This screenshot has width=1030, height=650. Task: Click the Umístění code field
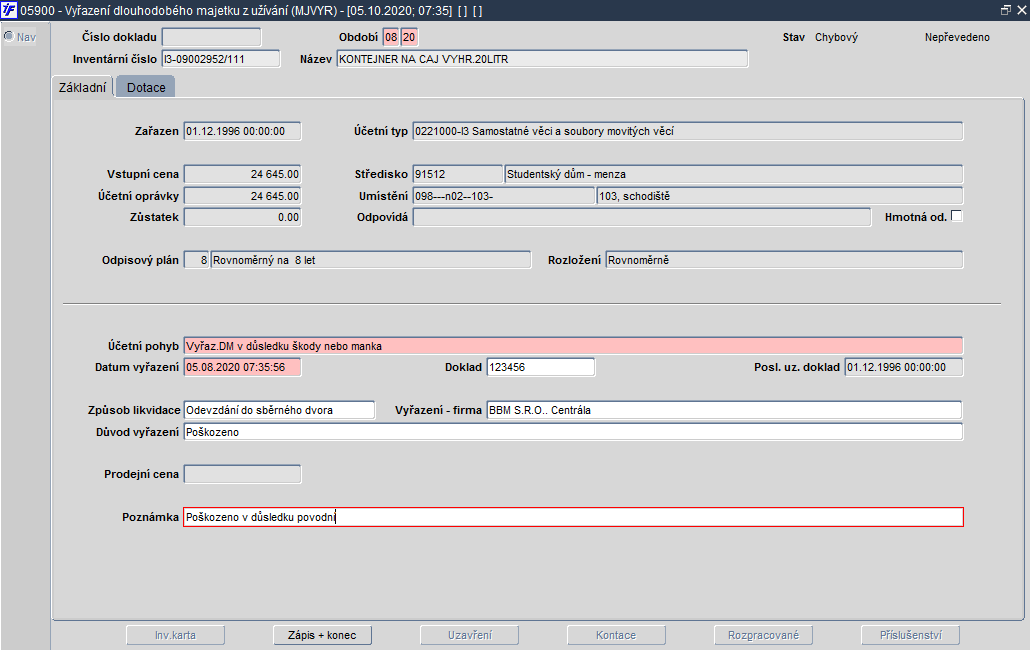pyautogui.click(x=503, y=196)
